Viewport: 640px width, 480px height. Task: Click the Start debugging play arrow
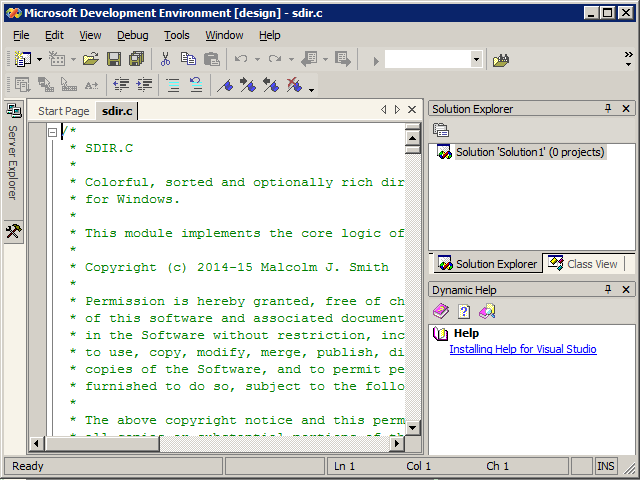(x=376, y=61)
